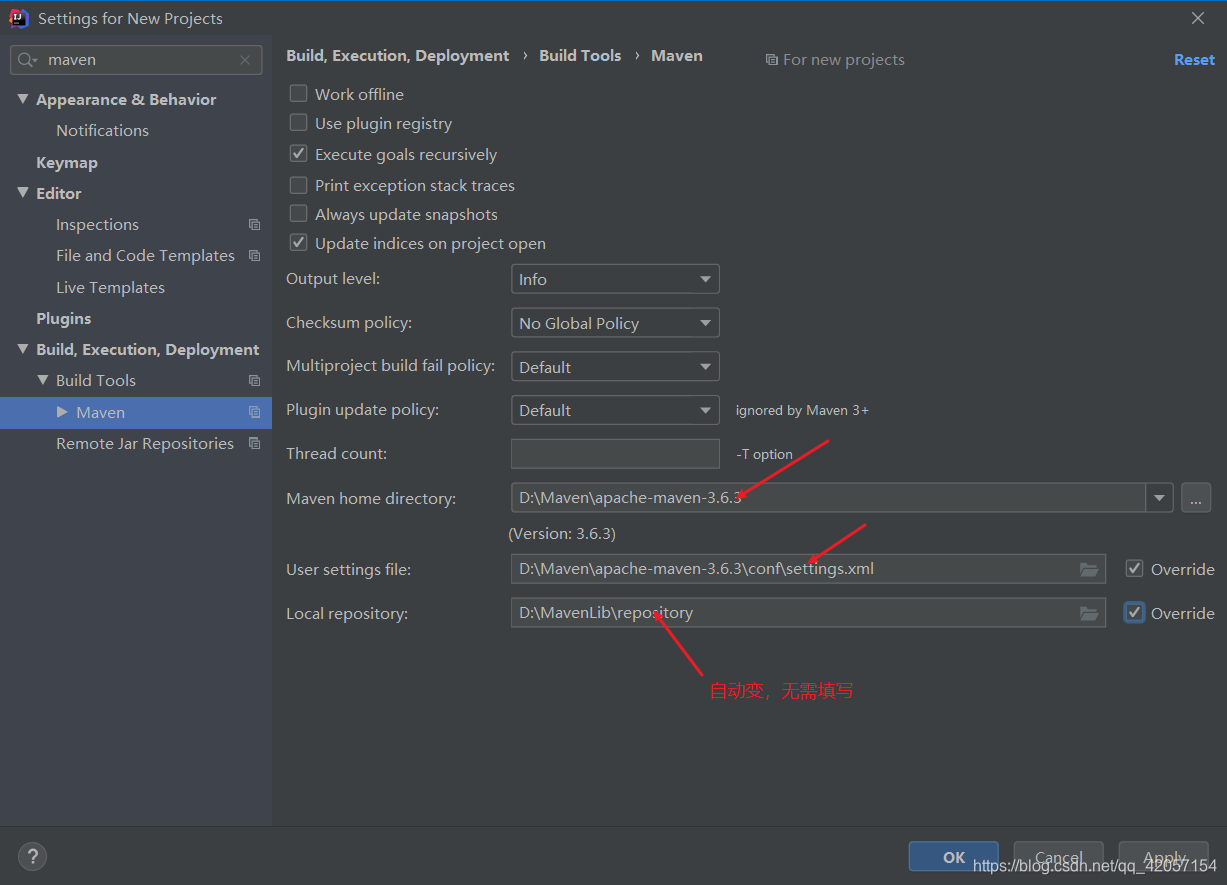Collapse the Build Tools tree node
Viewport: 1227px width, 885px height.
pyautogui.click(x=43, y=380)
